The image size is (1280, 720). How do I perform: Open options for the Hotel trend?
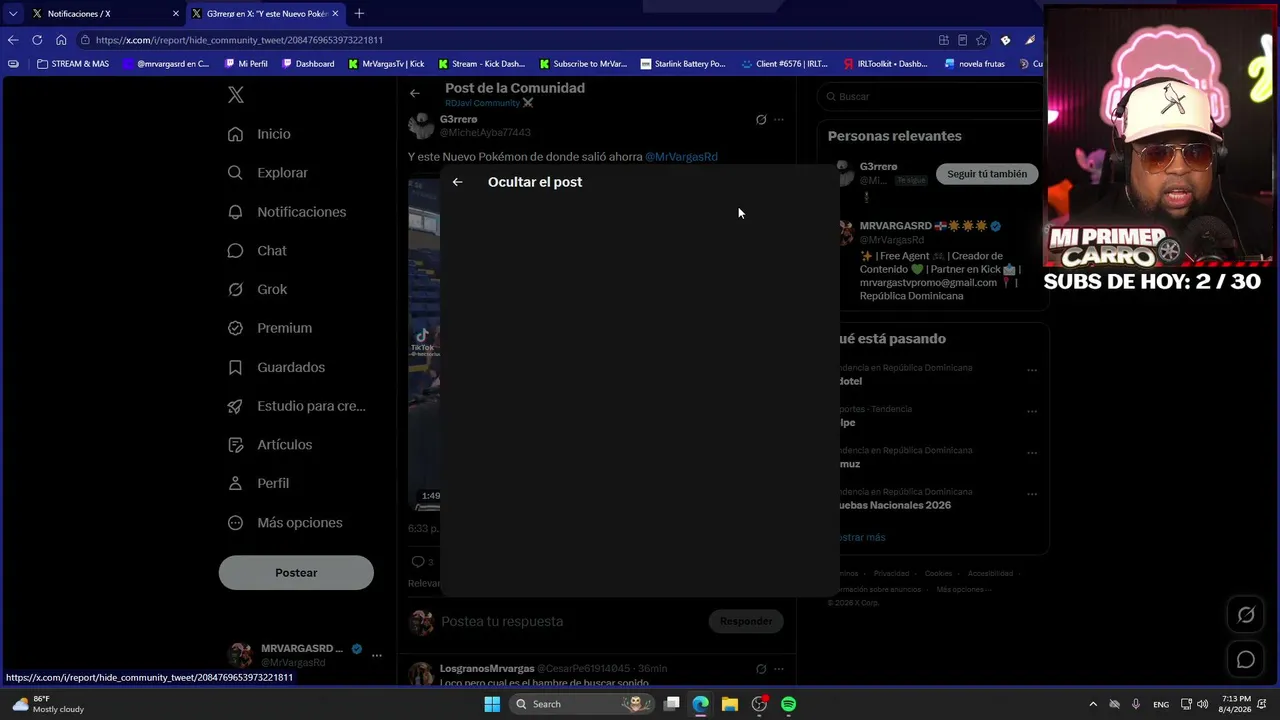click(1032, 370)
